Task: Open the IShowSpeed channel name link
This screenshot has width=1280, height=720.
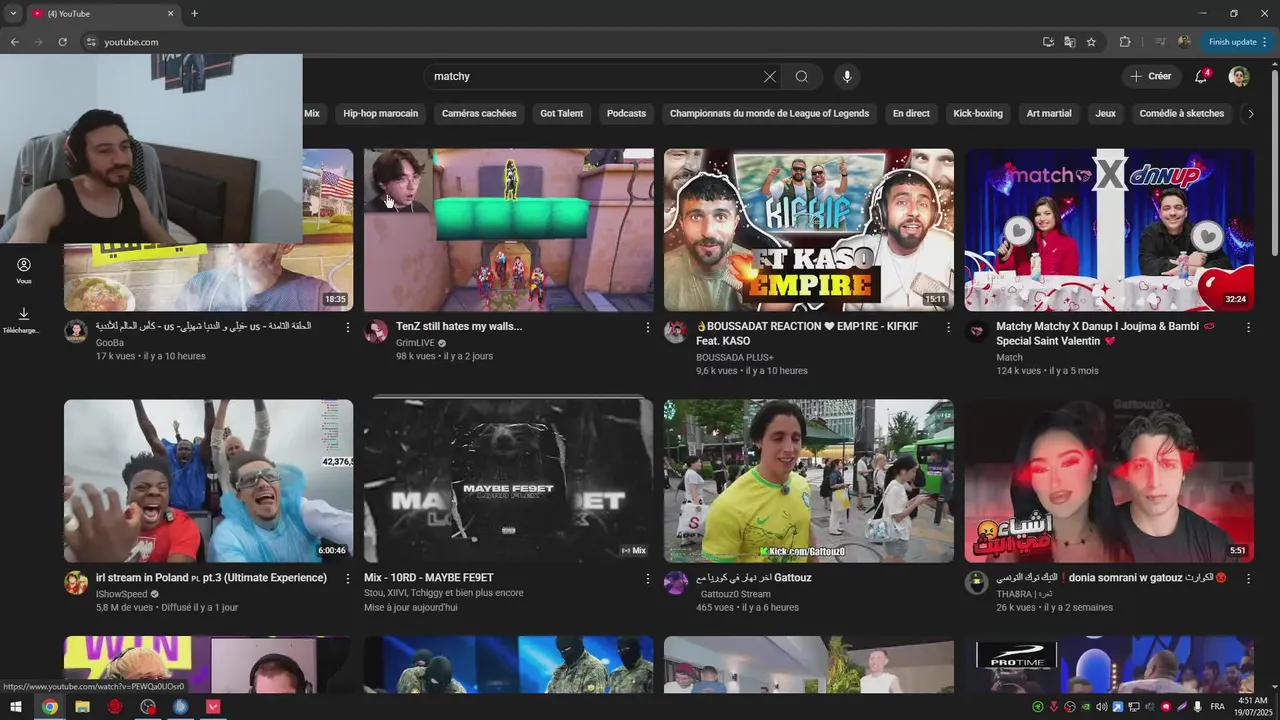Action: pos(121,594)
